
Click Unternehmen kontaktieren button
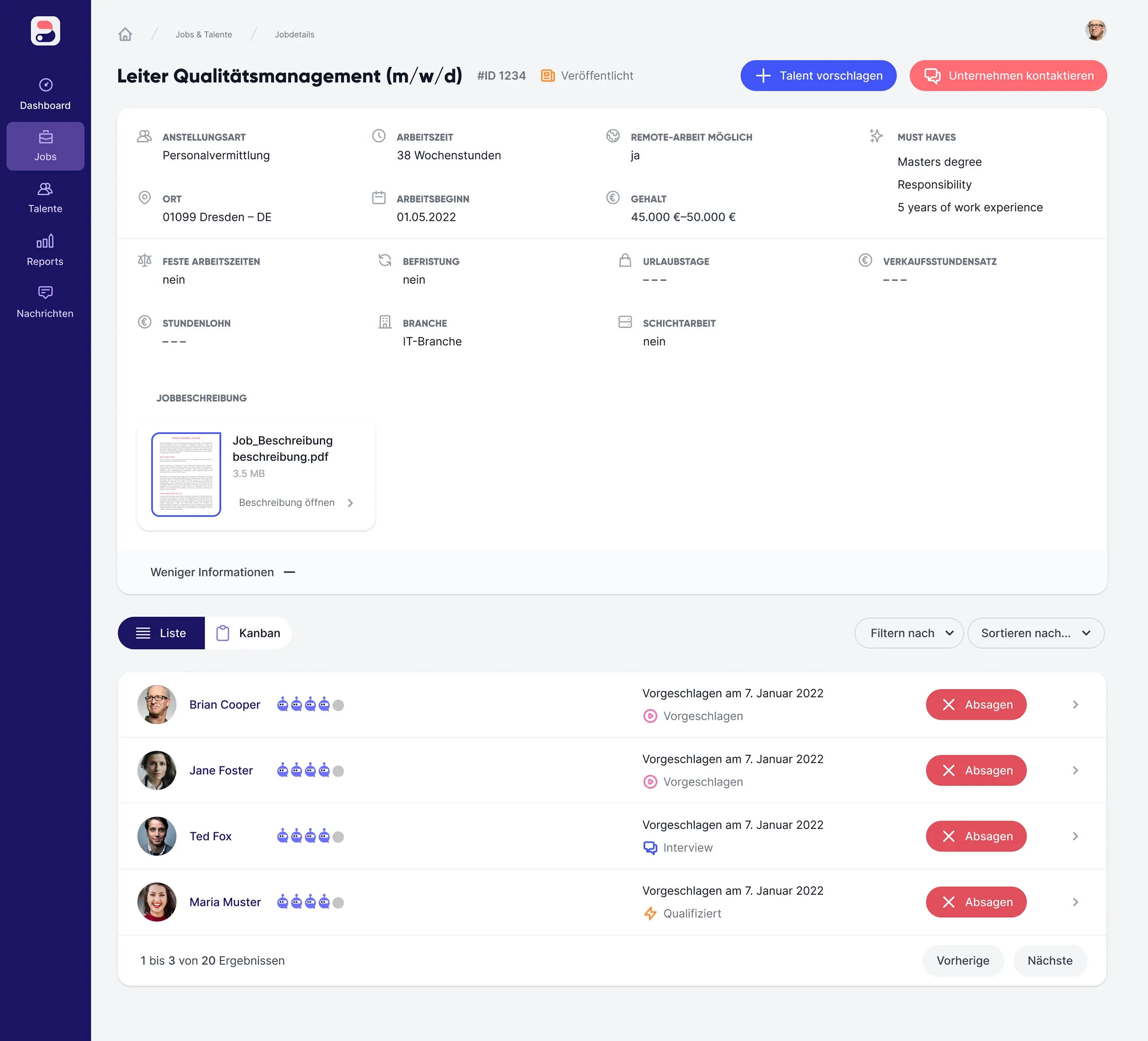(1008, 76)
